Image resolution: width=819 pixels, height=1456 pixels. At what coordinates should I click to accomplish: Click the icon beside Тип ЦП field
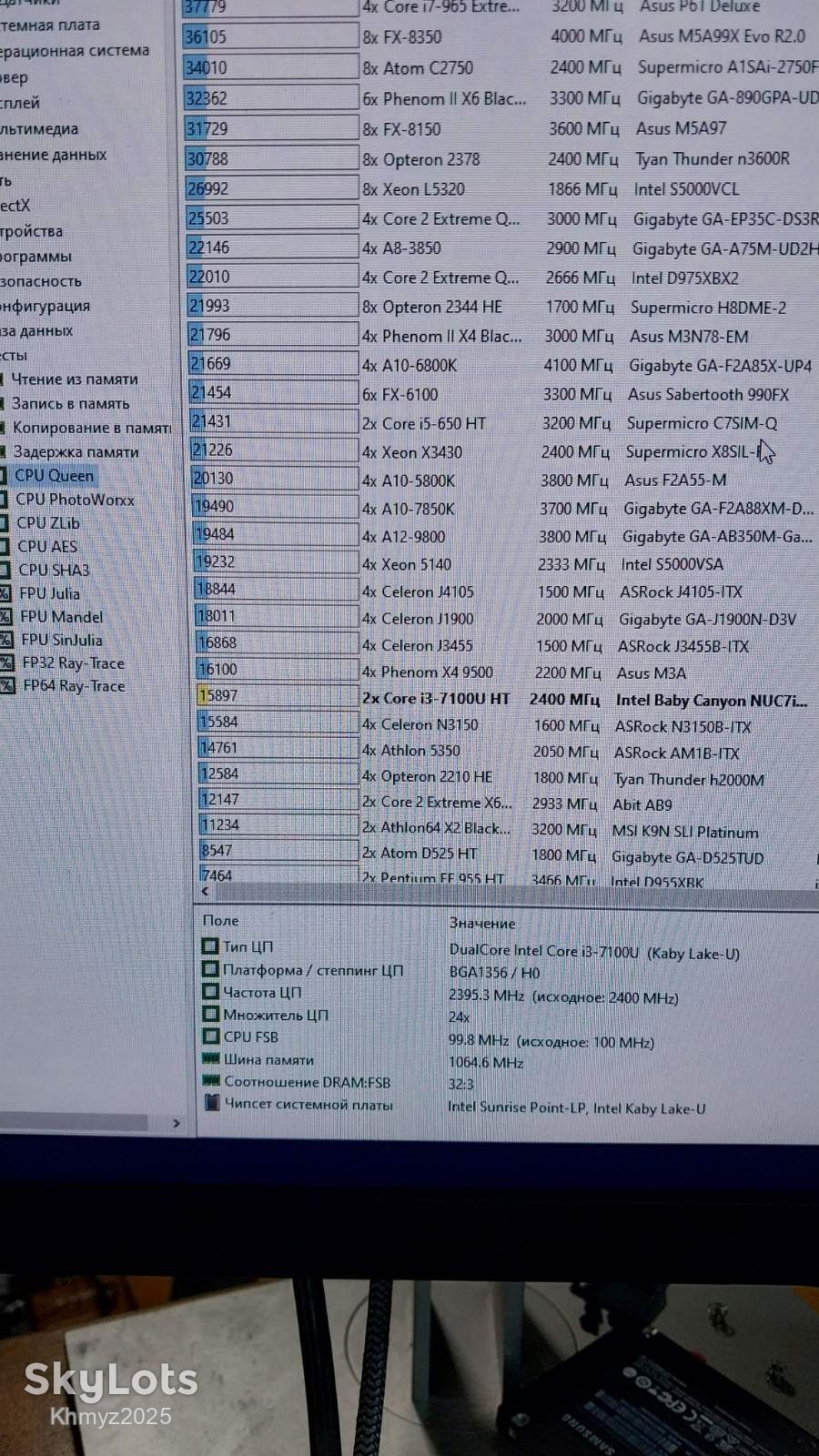point(209,946)
